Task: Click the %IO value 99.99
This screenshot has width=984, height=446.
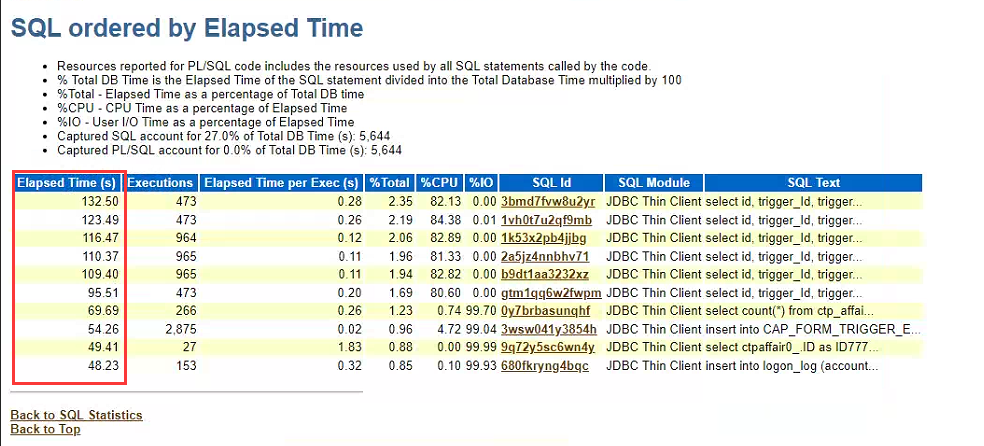Action: pyautogui.click(x=481, y=347)
